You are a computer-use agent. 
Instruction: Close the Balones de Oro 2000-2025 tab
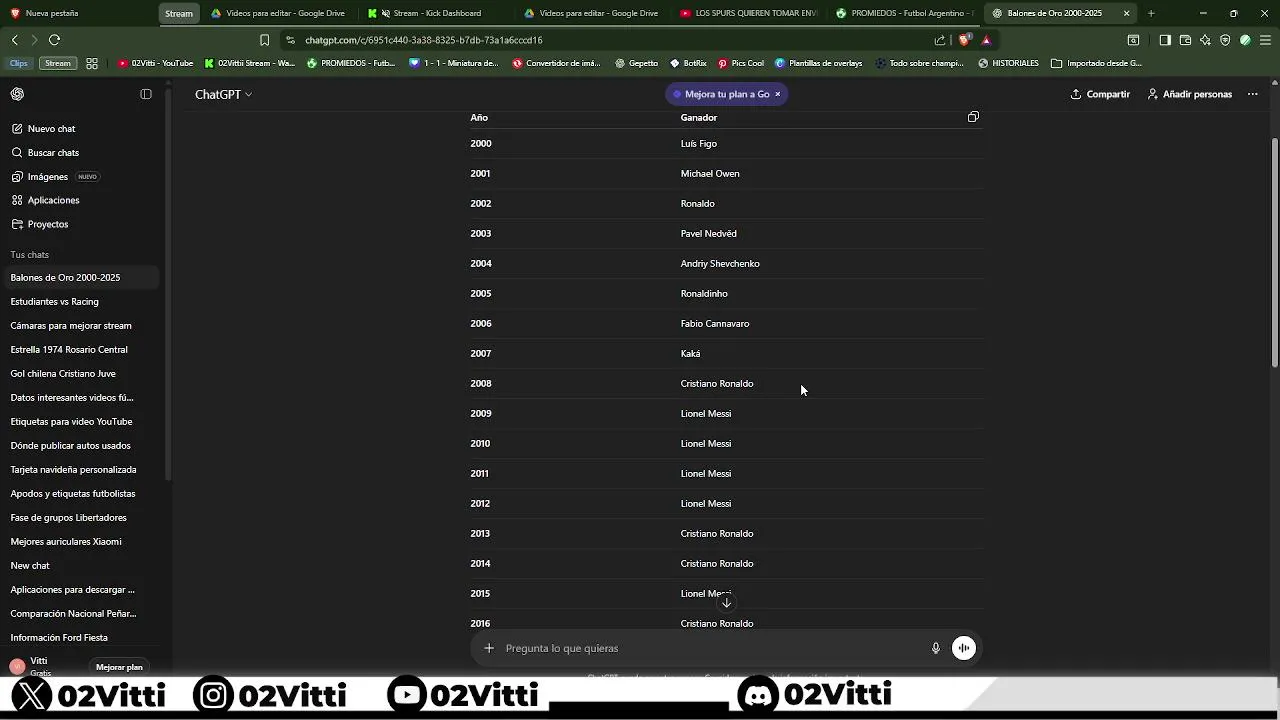click(x=1127, y=13)
